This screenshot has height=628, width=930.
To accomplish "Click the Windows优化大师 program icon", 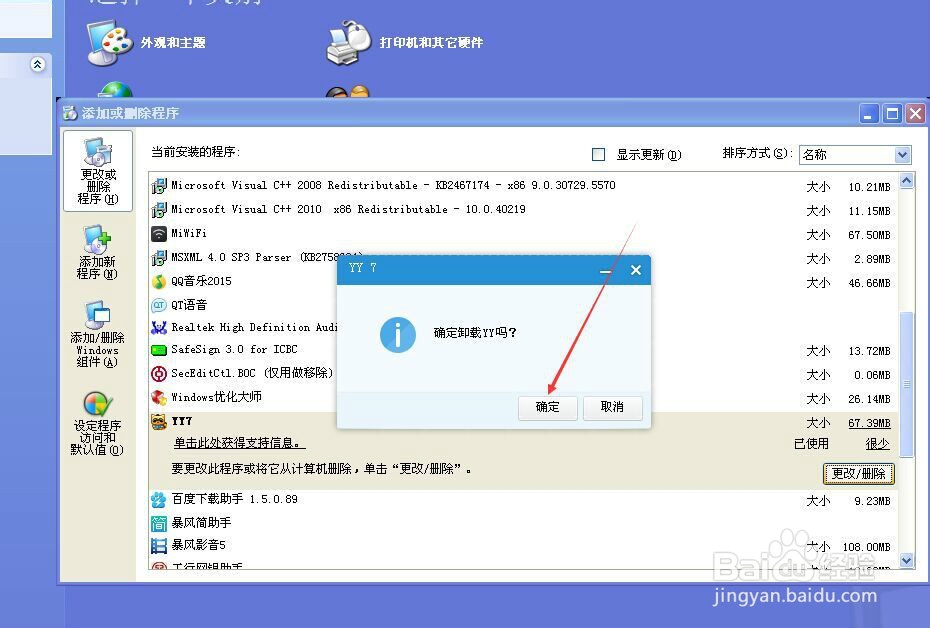I will tap(158, 397).
